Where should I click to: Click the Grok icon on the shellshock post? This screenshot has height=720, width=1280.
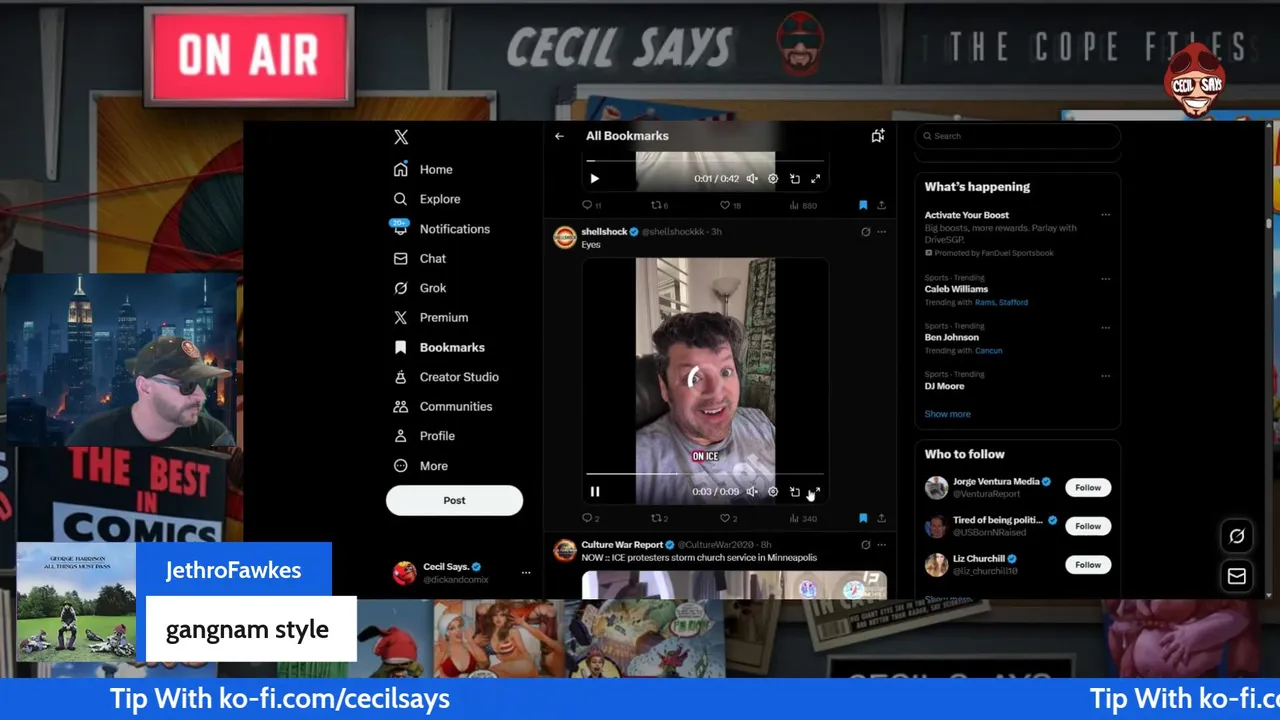[x=865, y=231]
